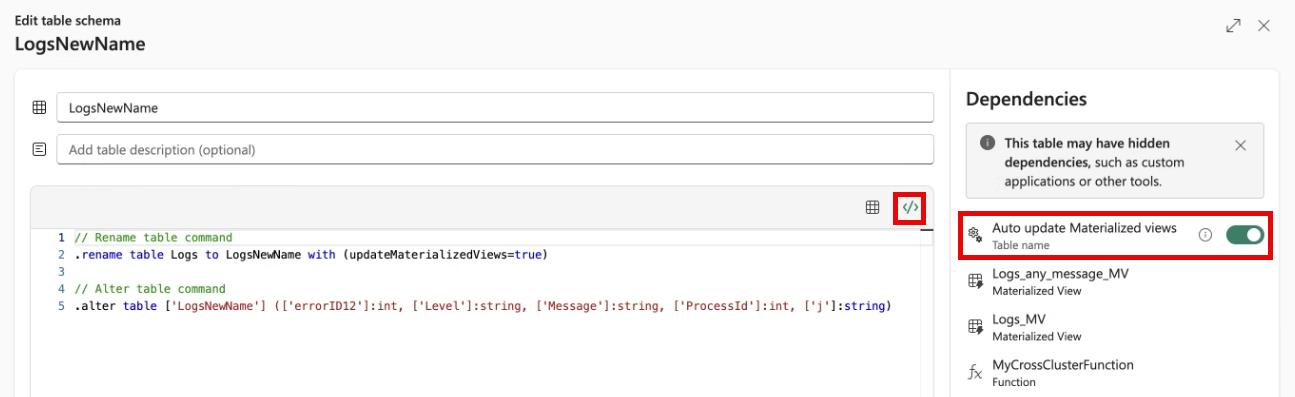This screenshot has width=1295, height=397.
Task: Switch to command code view icon
Action: (x=909, y=207)
